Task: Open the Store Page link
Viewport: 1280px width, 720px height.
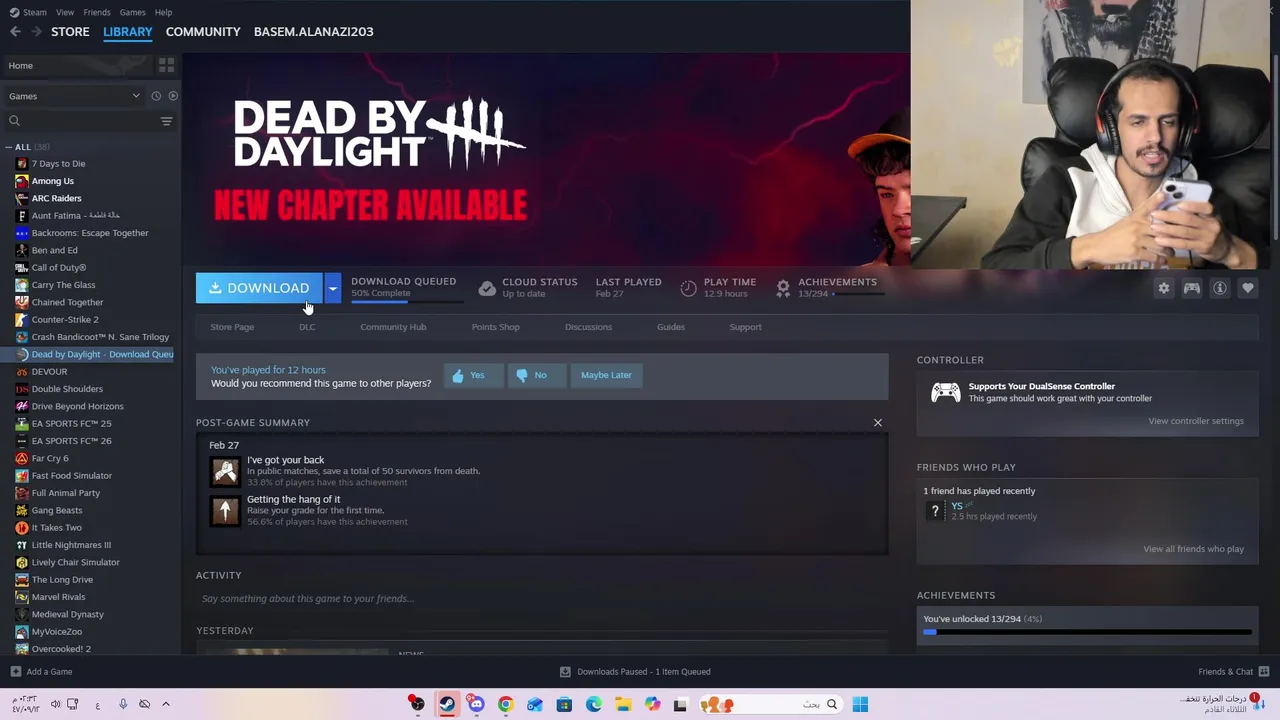Action: point(232,327)
